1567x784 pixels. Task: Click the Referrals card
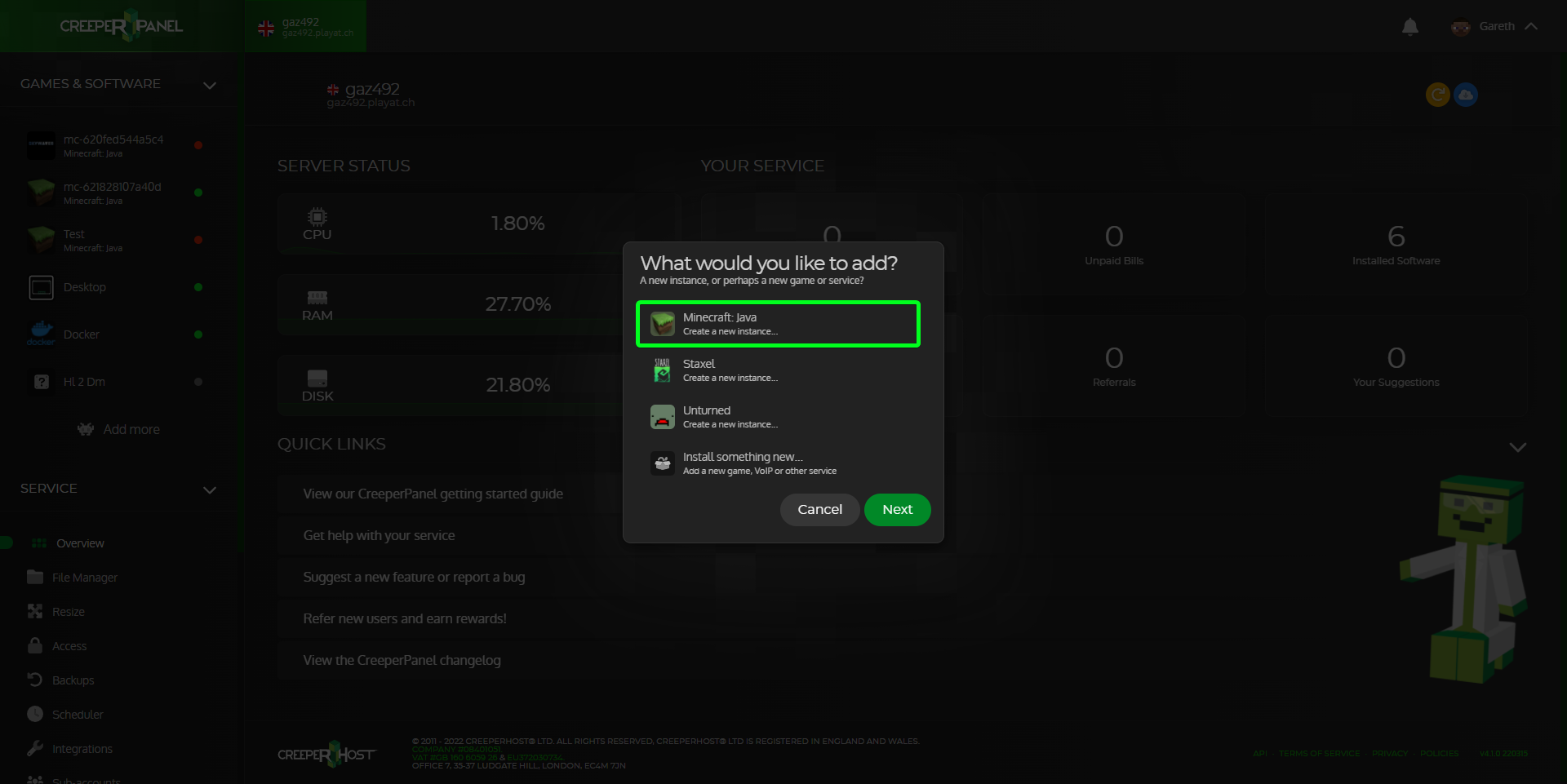(x=1114, y=365)
